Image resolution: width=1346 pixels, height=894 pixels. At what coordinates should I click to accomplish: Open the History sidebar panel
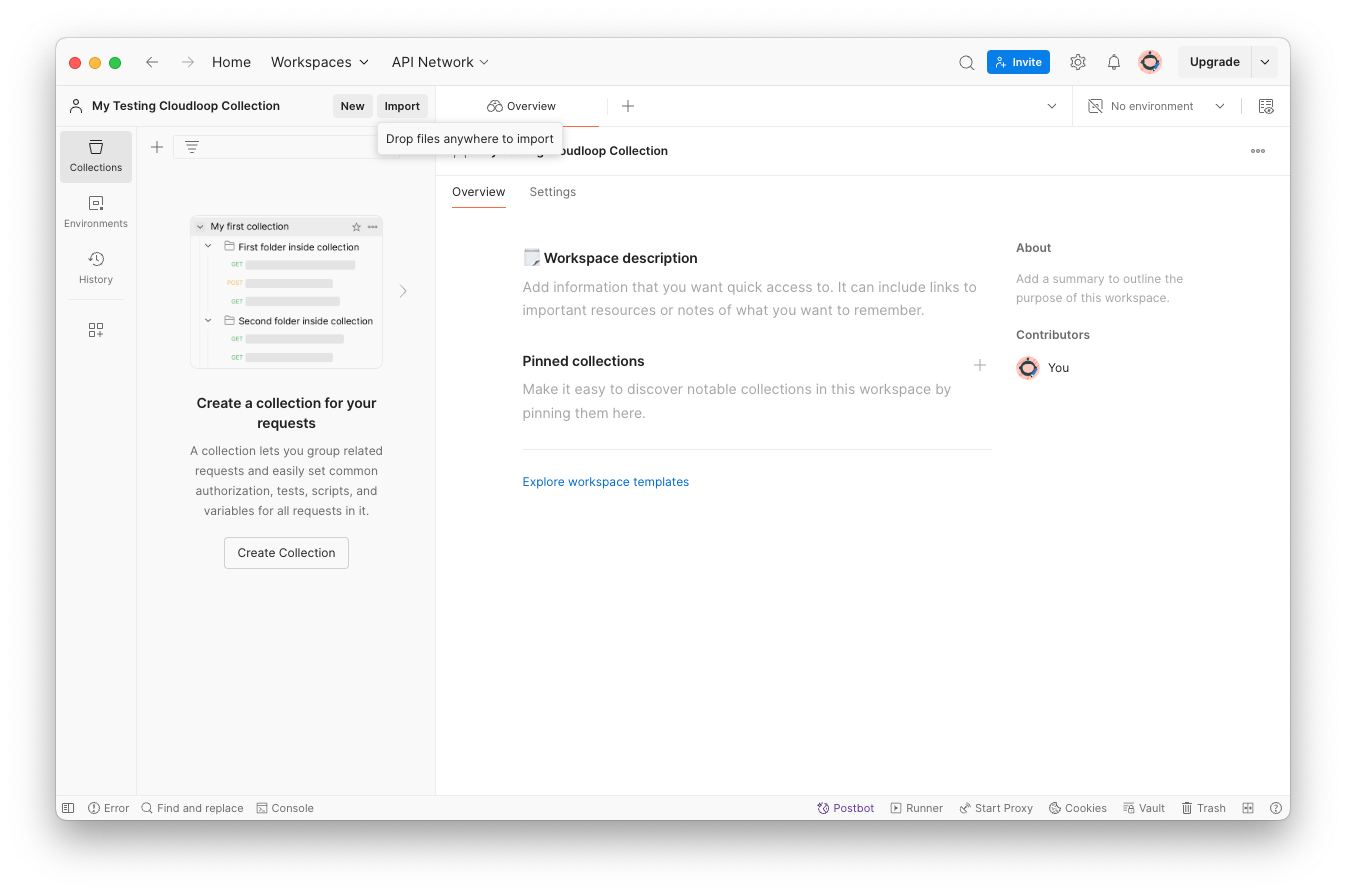[96, 268]
